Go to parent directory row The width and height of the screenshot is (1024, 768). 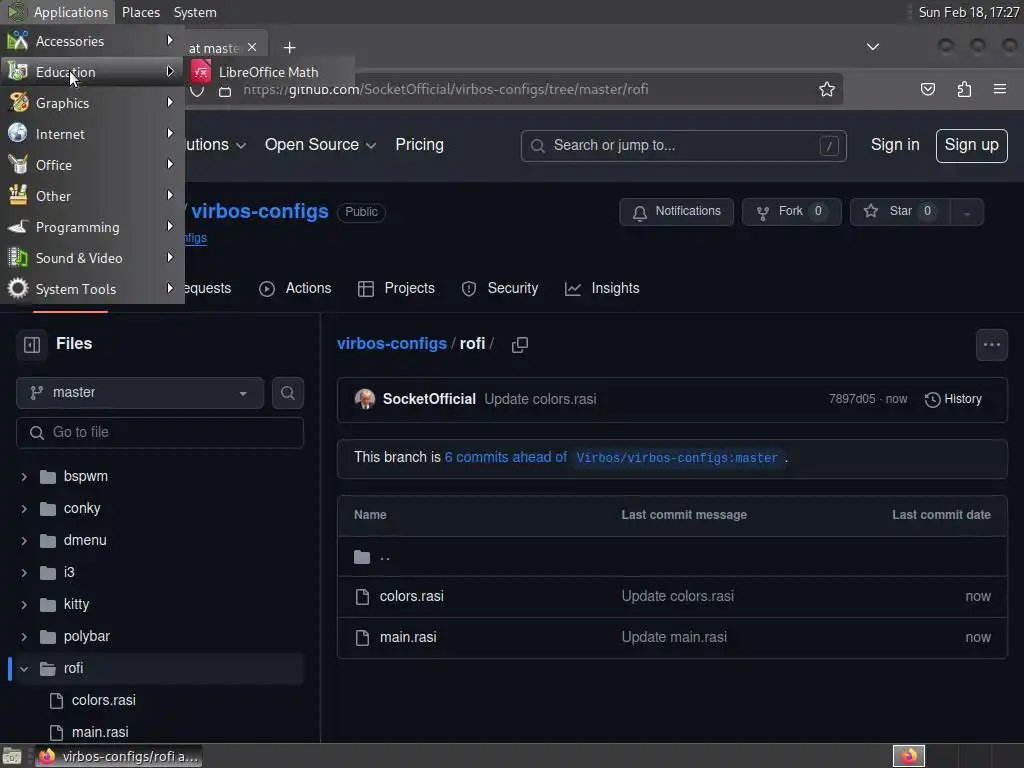pos(672,557)
